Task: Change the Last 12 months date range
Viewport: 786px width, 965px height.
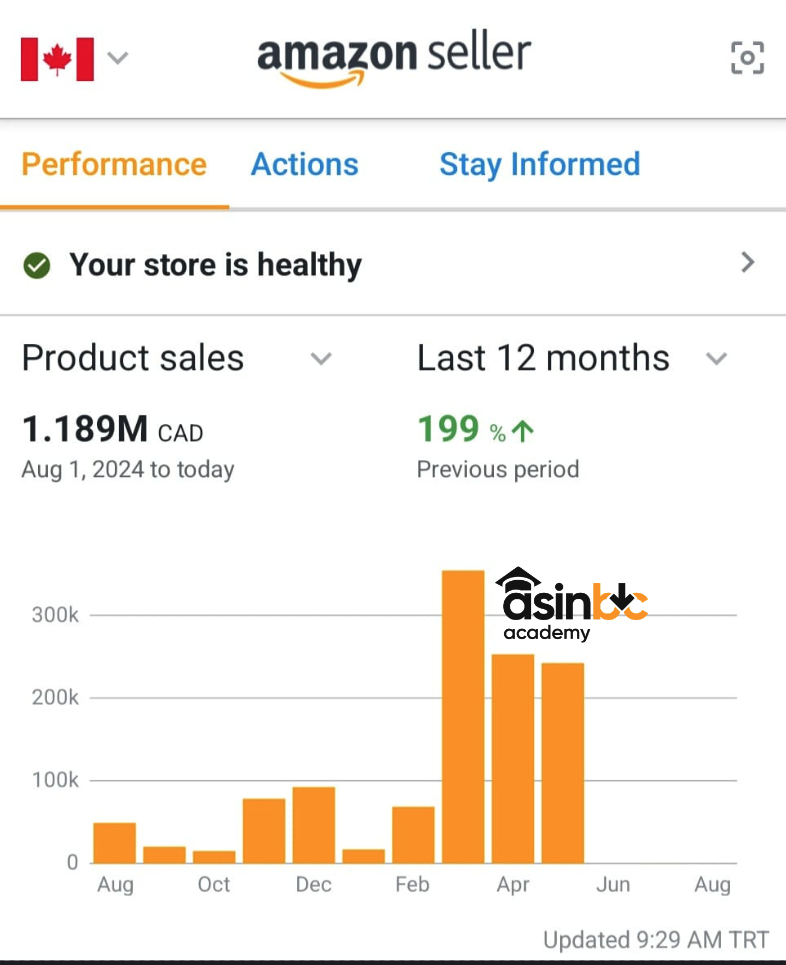Action: 716,359
